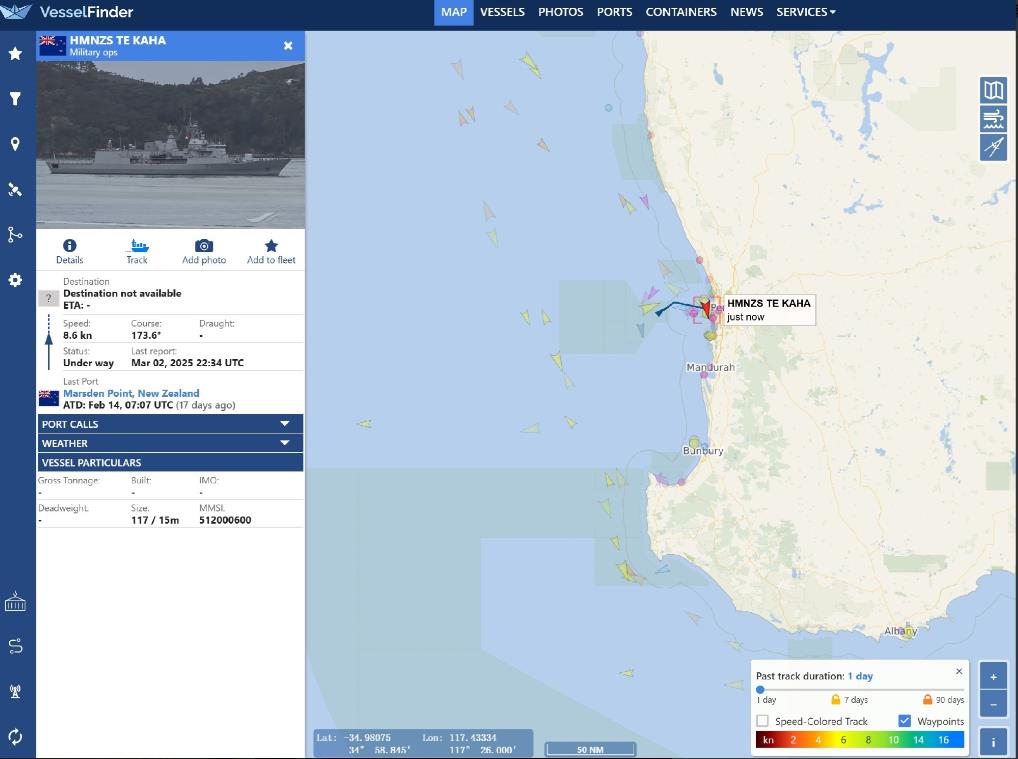Click the ATD Feb 14, 07:07 UTC text
The width and height of the screenshot is (1018, 759).
click(x=118, y=405)
